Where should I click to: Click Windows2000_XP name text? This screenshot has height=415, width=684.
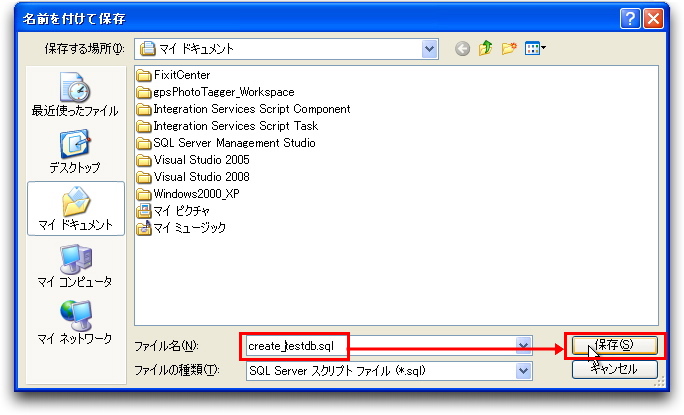tap(196, 194)
